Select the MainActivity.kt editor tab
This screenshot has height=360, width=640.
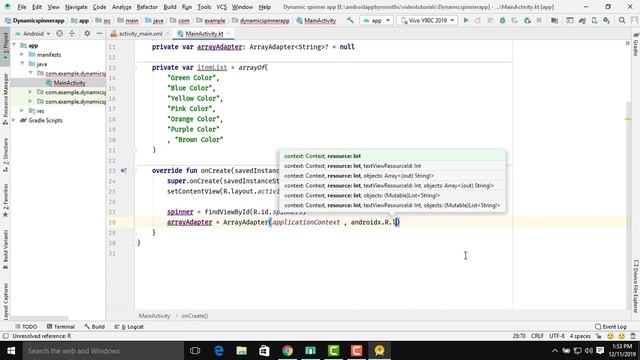tap(204, 33)
